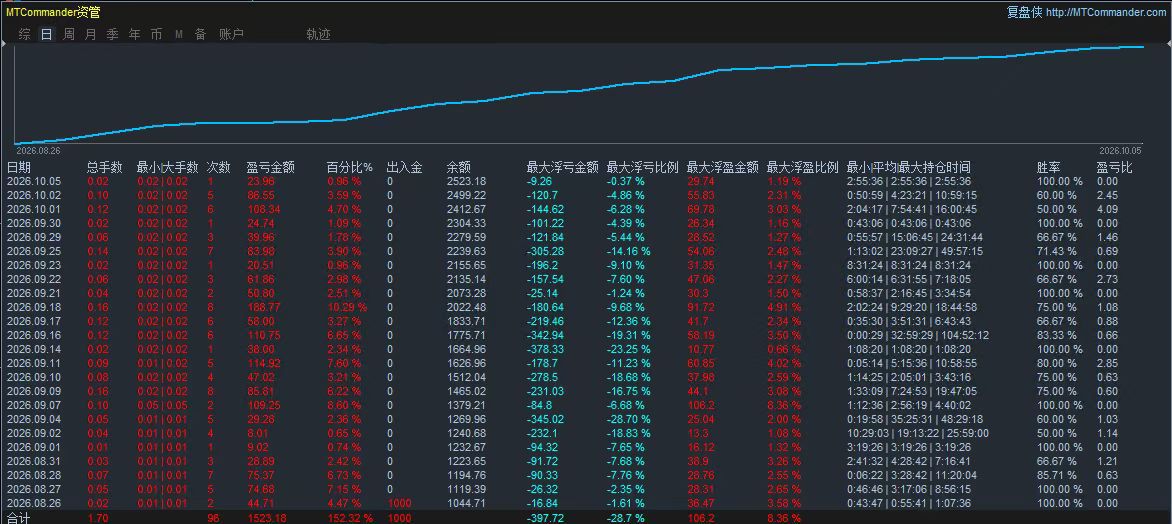Click the floating loss ratio -28.70 %

coord(629,419)
